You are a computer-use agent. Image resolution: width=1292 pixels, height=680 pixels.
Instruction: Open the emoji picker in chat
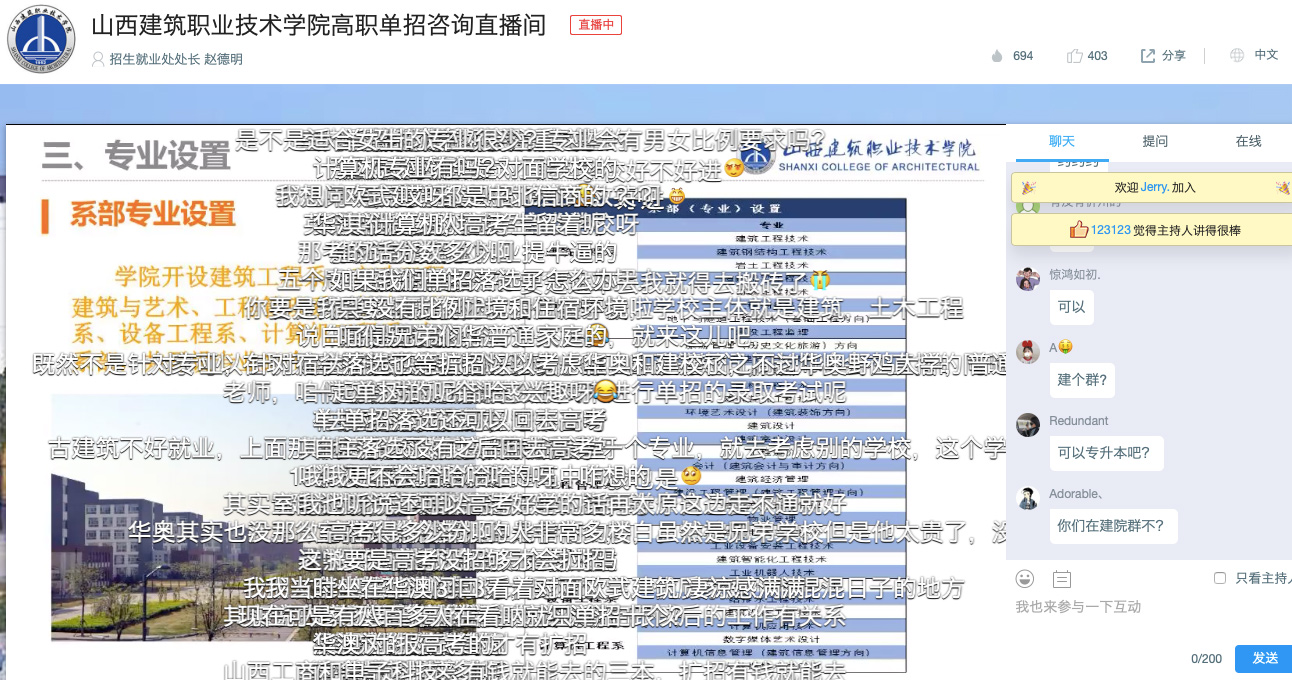tap(1025, 578)
